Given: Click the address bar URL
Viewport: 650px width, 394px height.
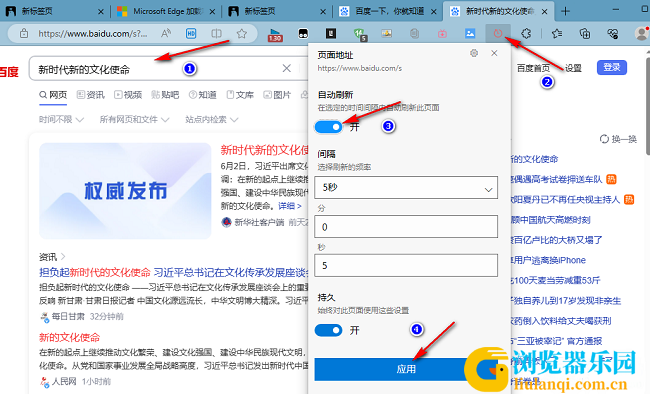Looking at the screenshot, I should (x=92, y=34).
